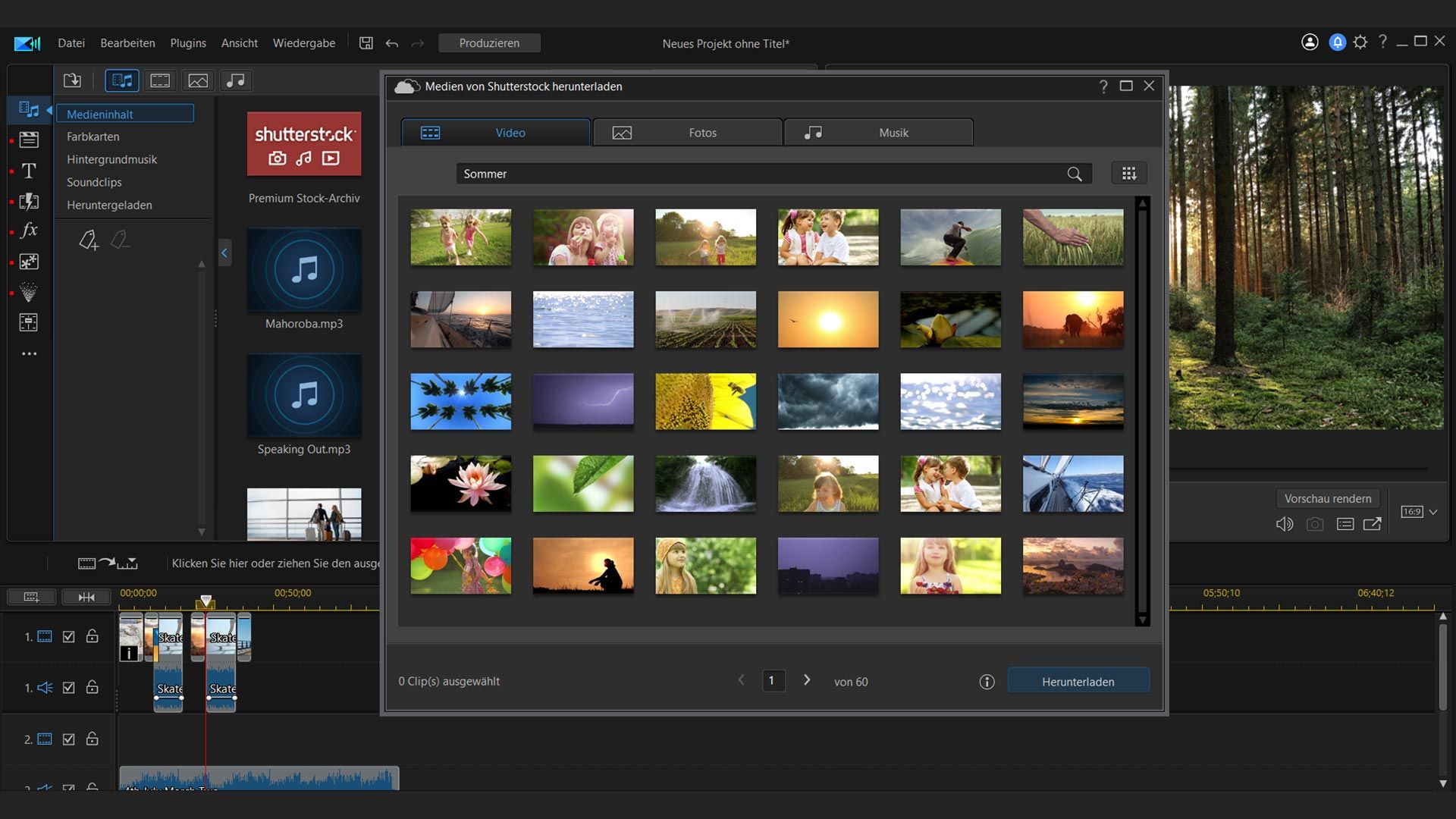Click the info icon beside Herunterladen
The height and width of the screenshot is (819, 1456).
point(987,682)
